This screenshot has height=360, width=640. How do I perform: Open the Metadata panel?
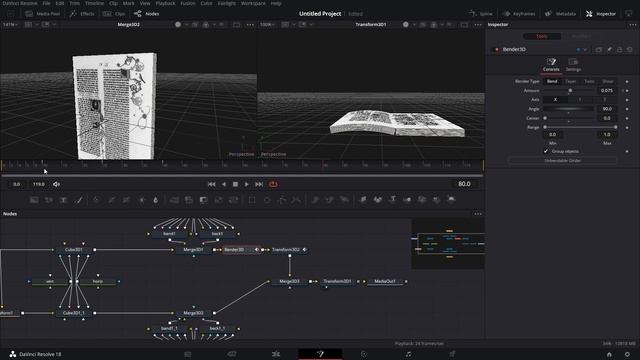pyautogui.click(x=560, y=13)
